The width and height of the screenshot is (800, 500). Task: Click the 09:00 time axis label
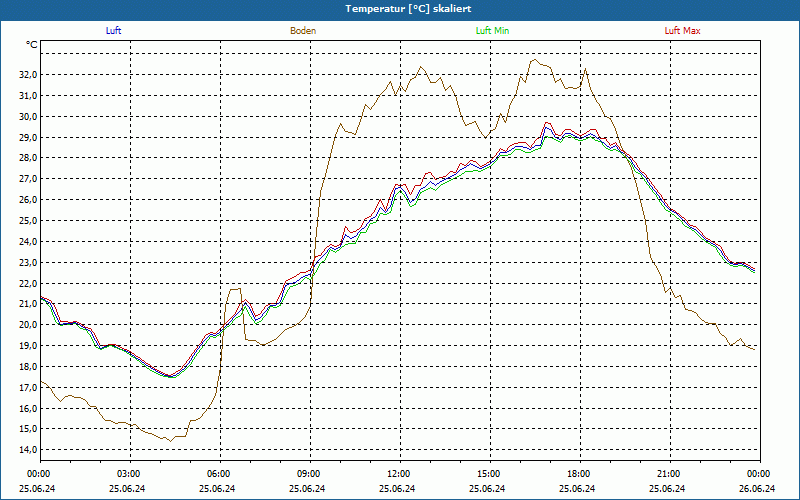pyautogui.click(x=307, y=474)
